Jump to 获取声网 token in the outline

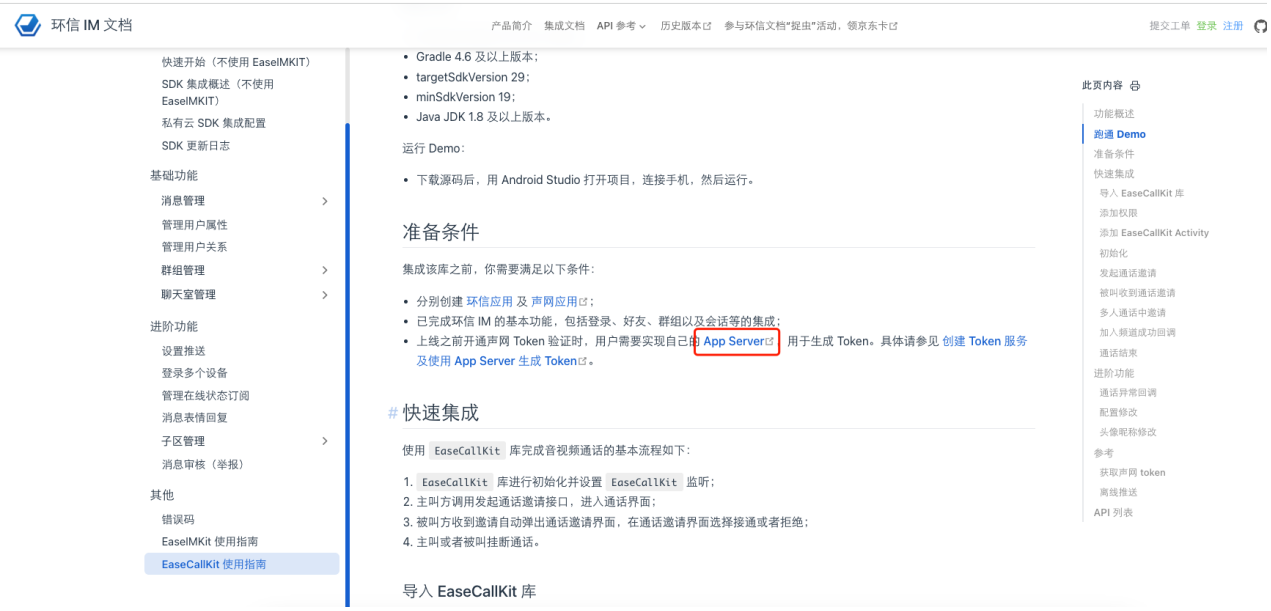point(1132,472)
